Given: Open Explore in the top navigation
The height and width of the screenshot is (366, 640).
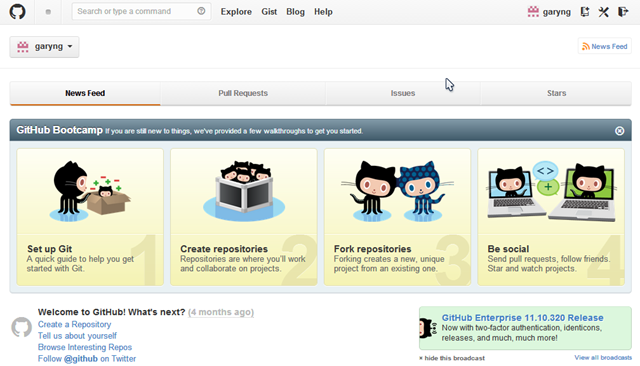Looking at the screenshot, I should [x=236, y=12].
